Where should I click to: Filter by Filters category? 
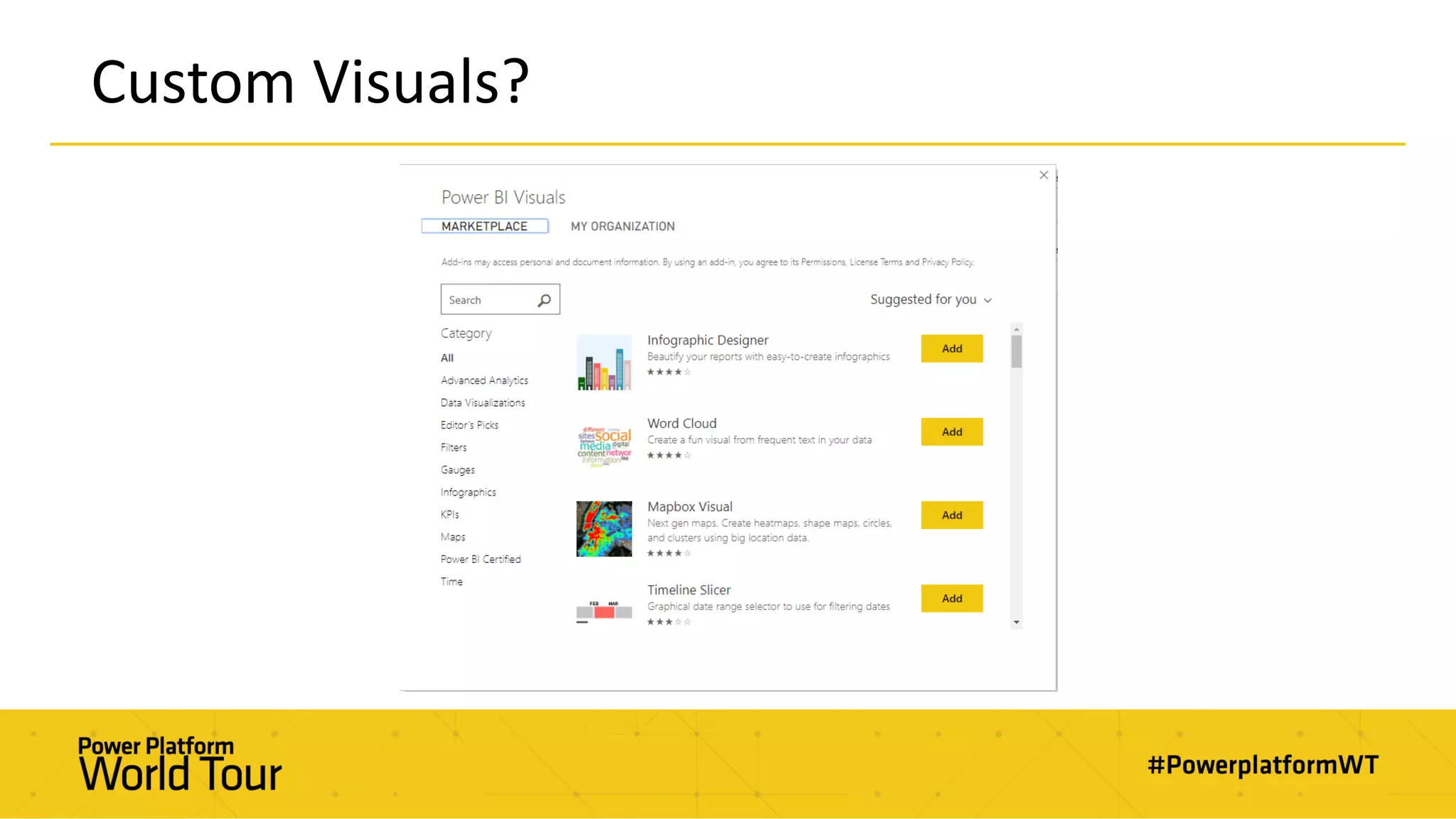coord(454,447)
